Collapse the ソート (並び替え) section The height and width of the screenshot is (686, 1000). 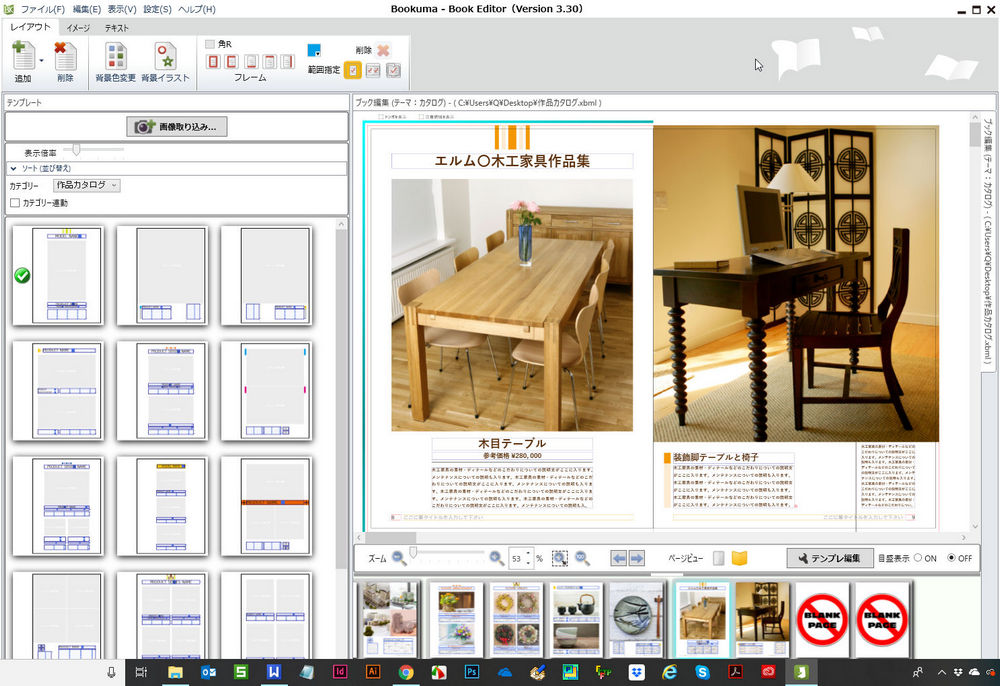14,168
